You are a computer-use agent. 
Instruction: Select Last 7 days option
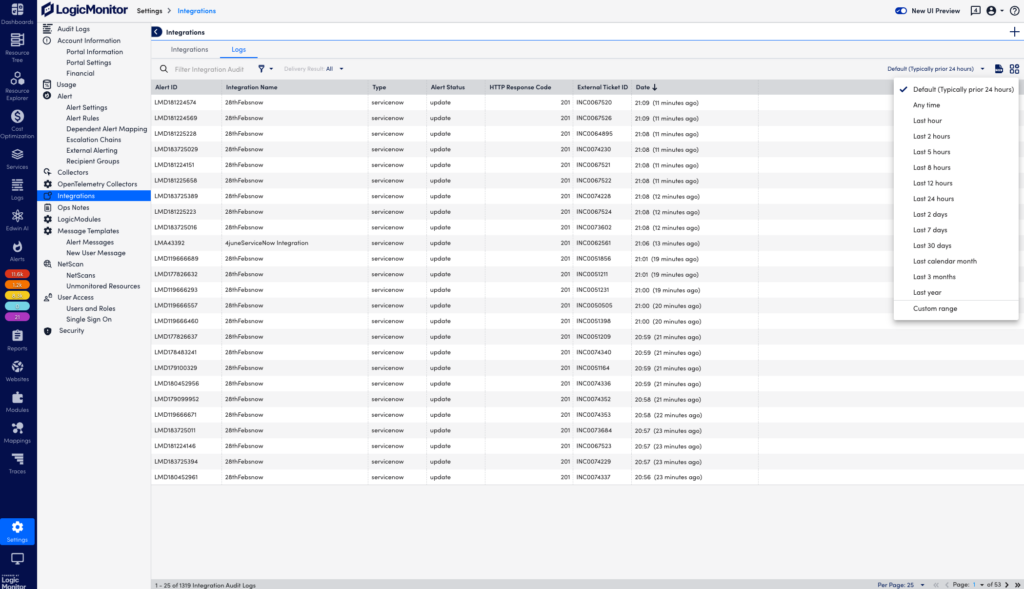pos(956,230)
